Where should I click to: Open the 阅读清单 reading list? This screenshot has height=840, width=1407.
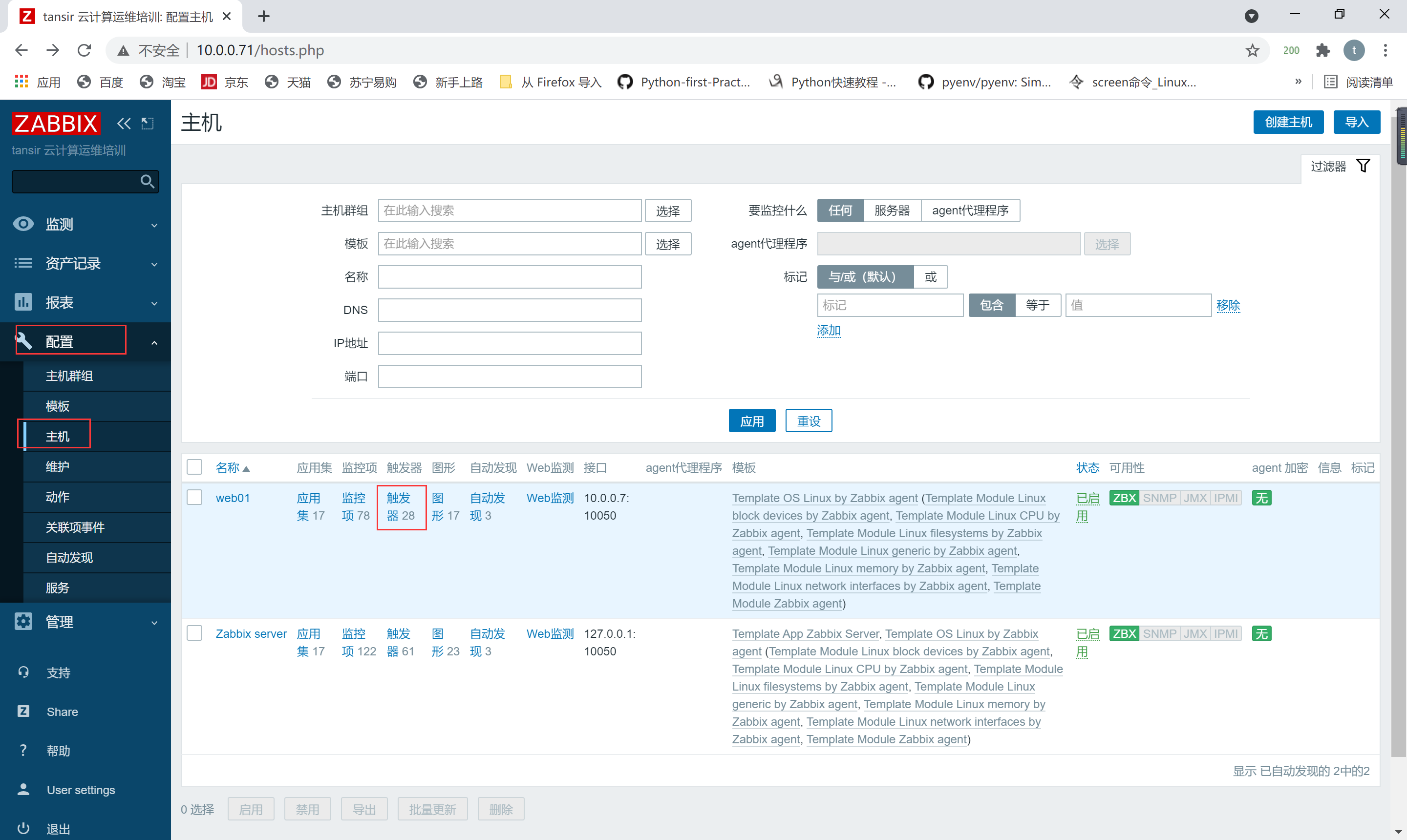pos(1358,82)
